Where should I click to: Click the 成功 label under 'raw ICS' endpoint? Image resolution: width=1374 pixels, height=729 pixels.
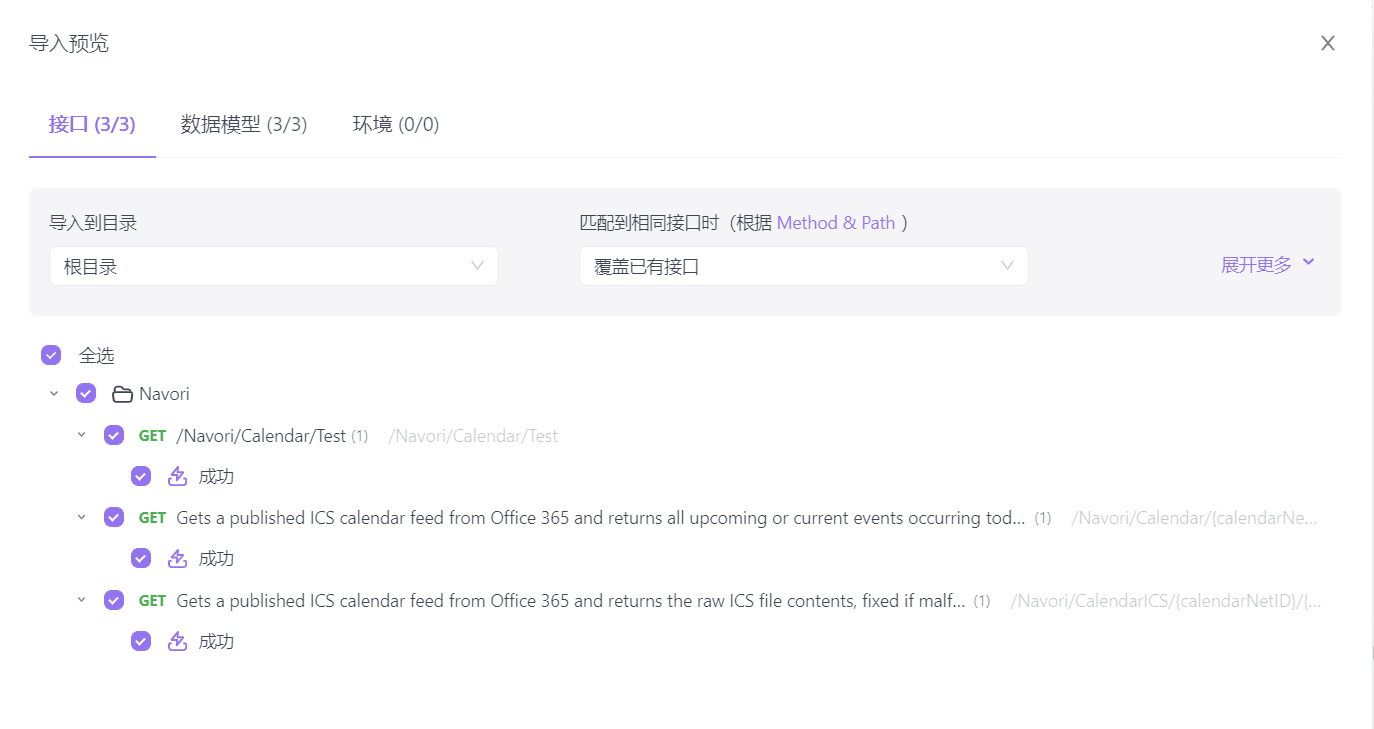(x=216, y=642)
